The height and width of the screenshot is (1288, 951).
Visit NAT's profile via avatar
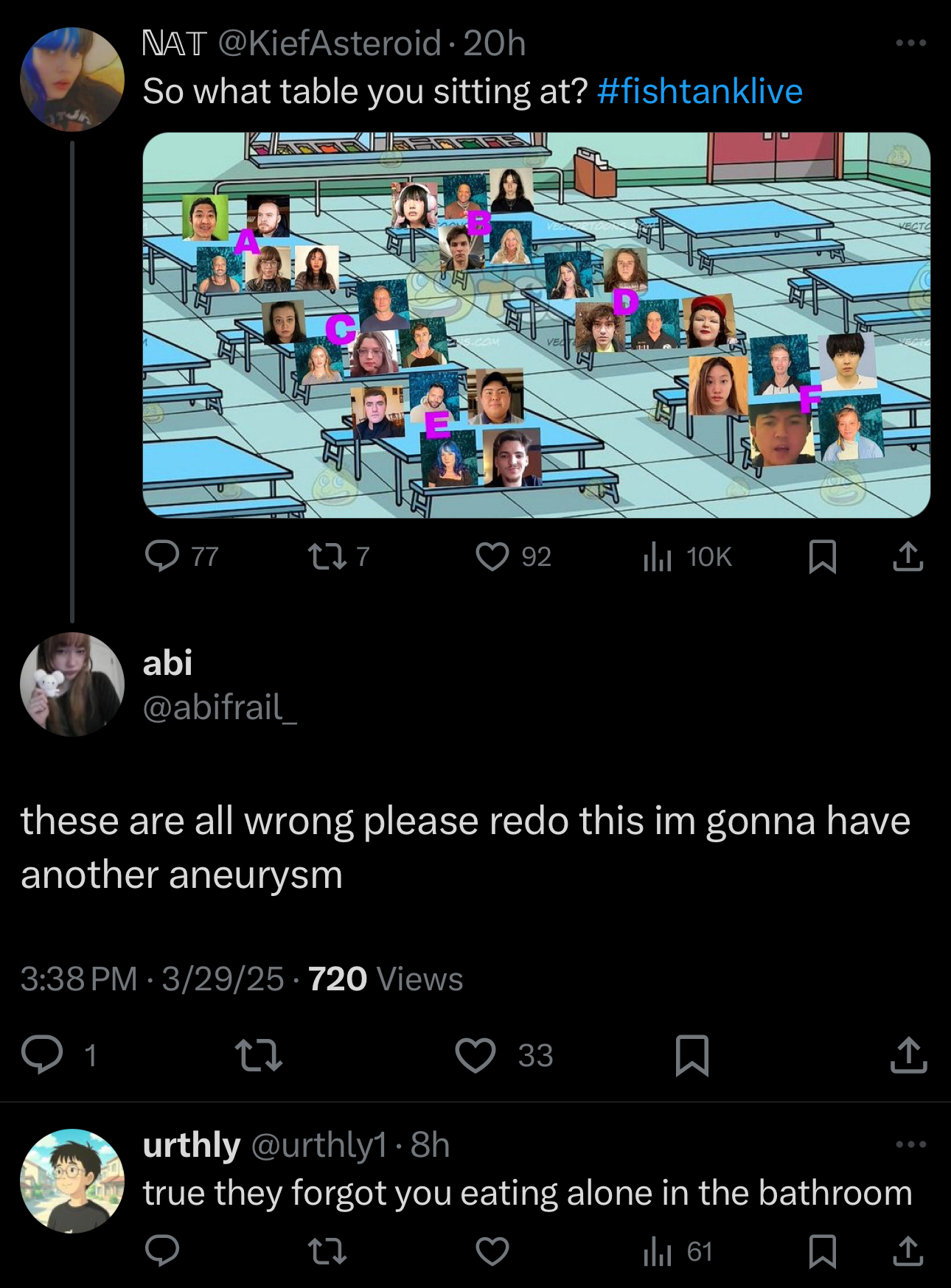tap(72, 80)
